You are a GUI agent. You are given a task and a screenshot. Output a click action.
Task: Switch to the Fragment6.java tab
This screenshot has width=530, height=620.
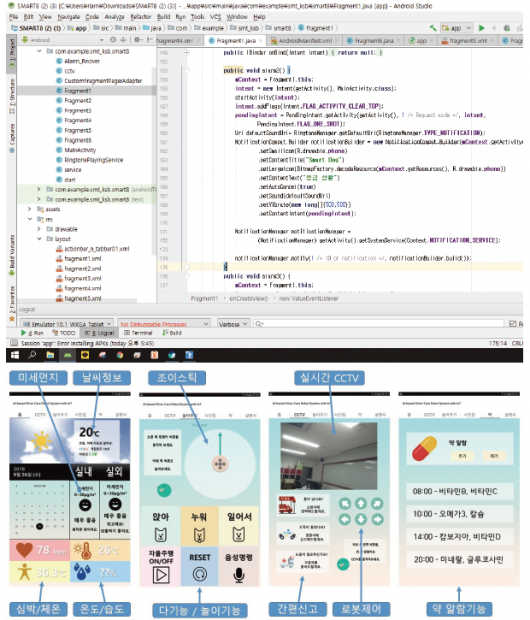[x=374, y=40]
